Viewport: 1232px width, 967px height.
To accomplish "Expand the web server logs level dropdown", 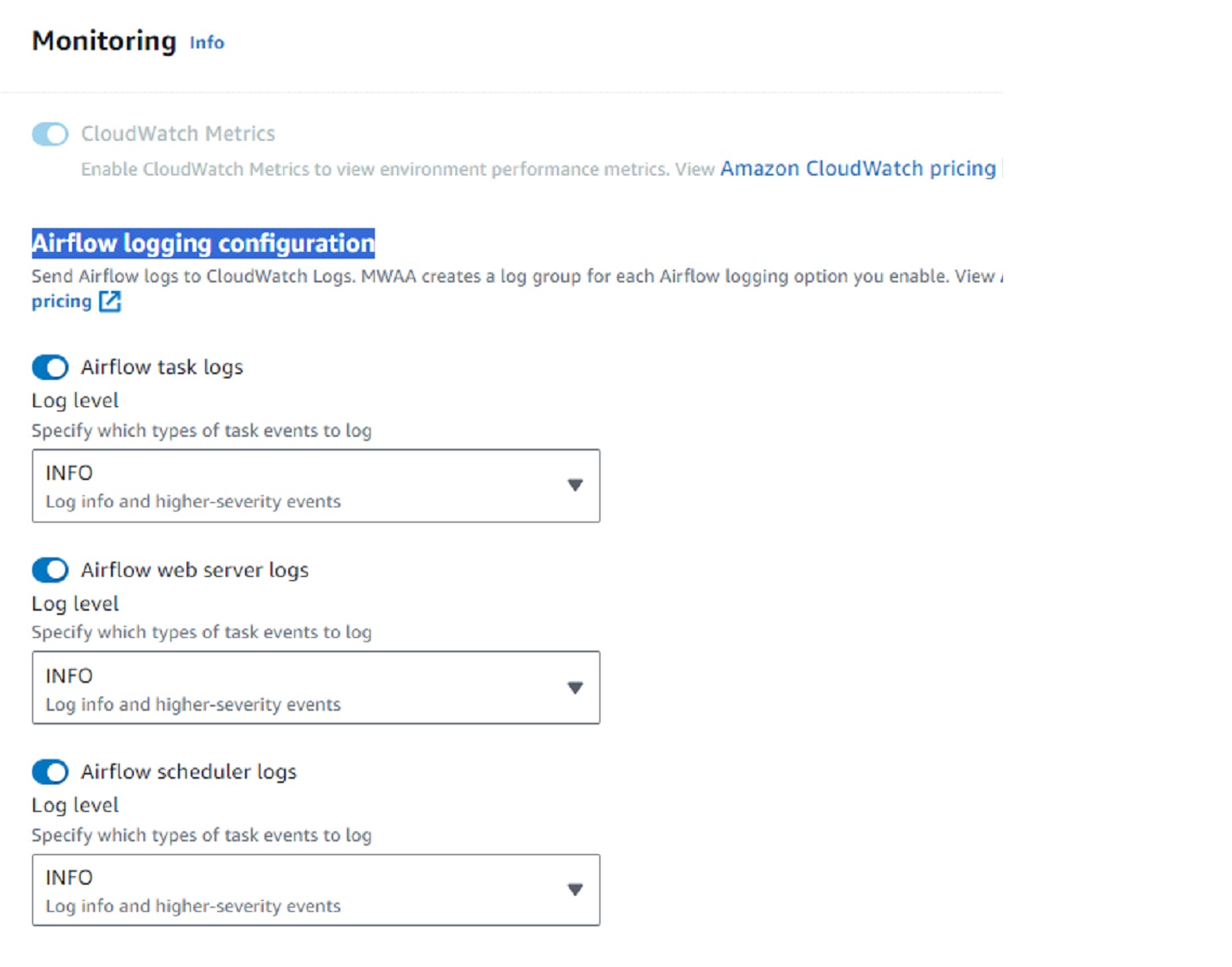I will [315, 687].
